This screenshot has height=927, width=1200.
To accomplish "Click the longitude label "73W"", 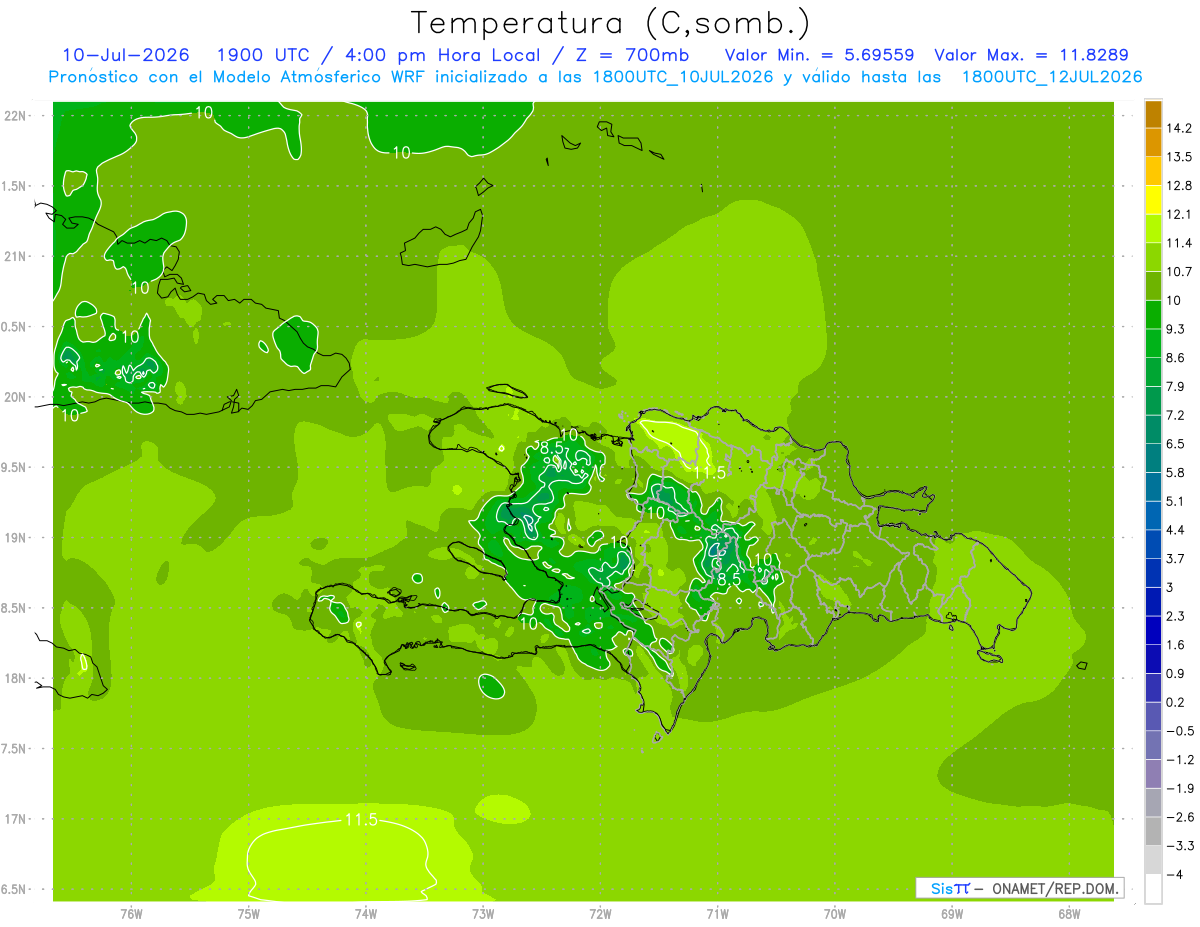I will 483,913.
